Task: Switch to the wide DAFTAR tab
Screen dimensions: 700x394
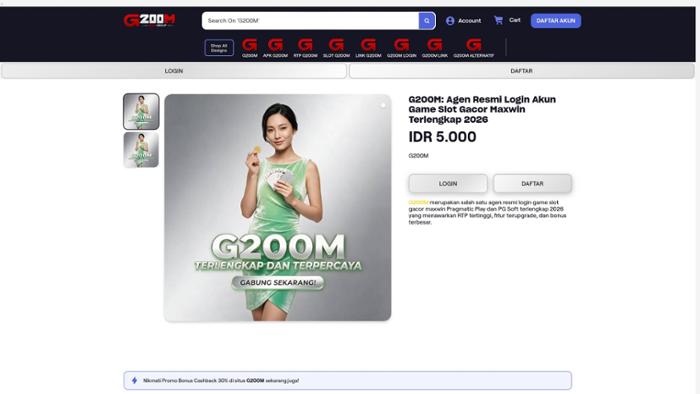Action: pyautogui.click(x=521, y=71)
